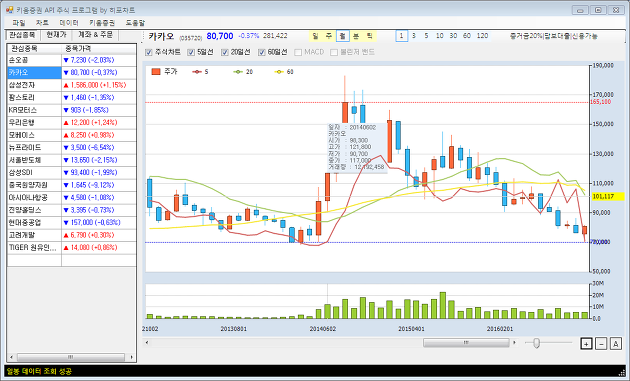Toggle the 주식차트 checkbox
630x381 pixels.
pos(149,52)
